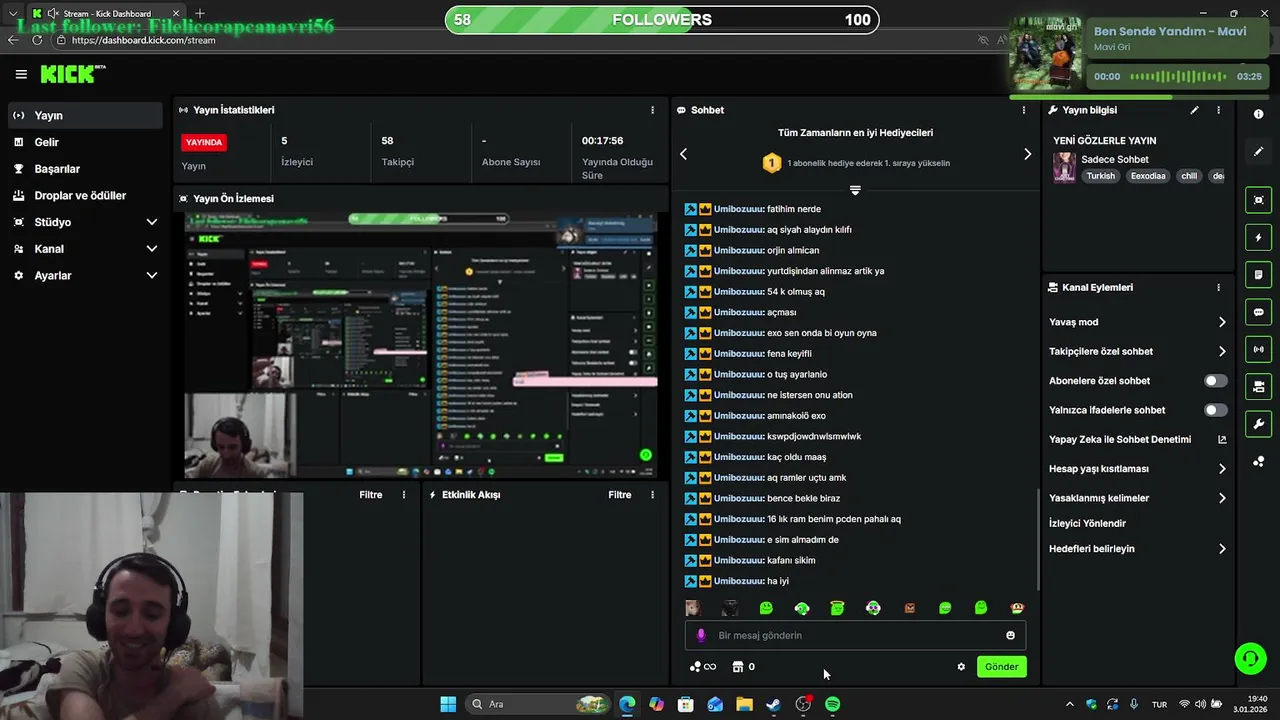Toggle the stream preview widget icon
Viewport: 1280px width, 720px height.
1258,200
